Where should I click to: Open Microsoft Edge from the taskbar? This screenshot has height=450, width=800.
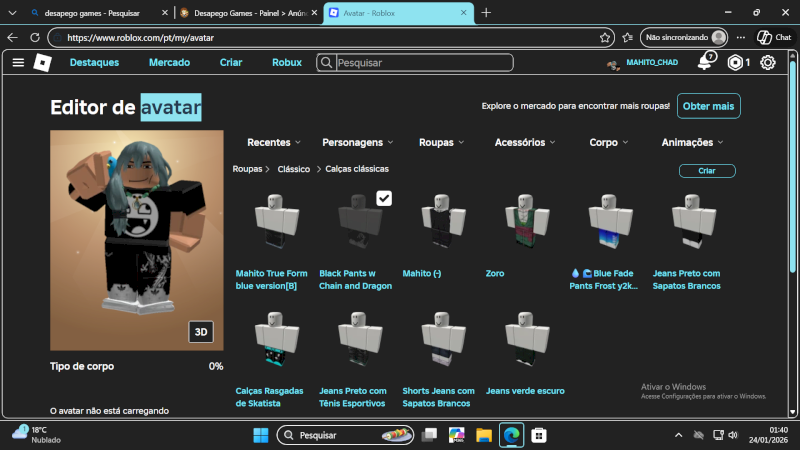click(511, 435)
